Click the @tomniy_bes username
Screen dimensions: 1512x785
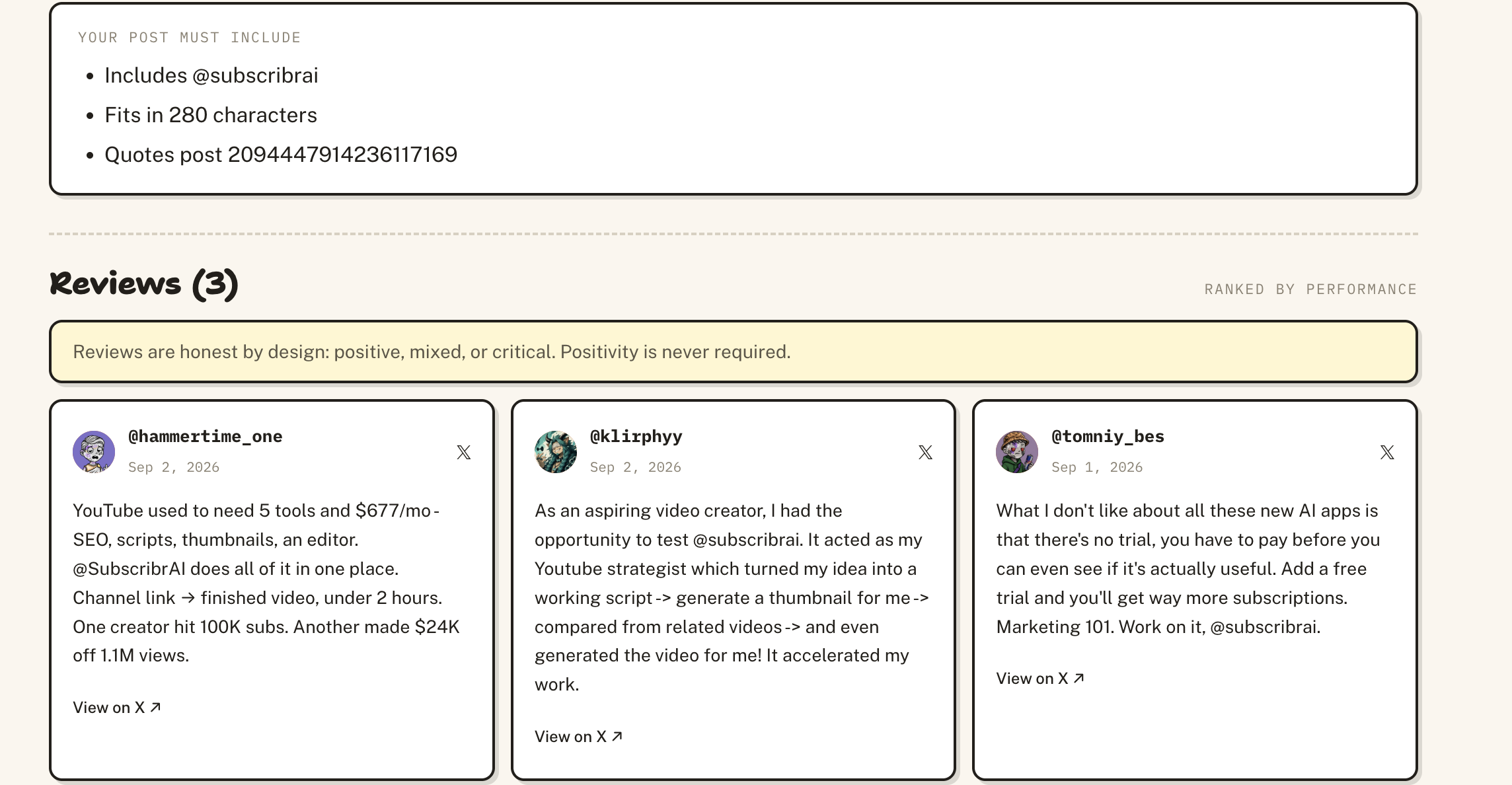(x=1108, y=436)
